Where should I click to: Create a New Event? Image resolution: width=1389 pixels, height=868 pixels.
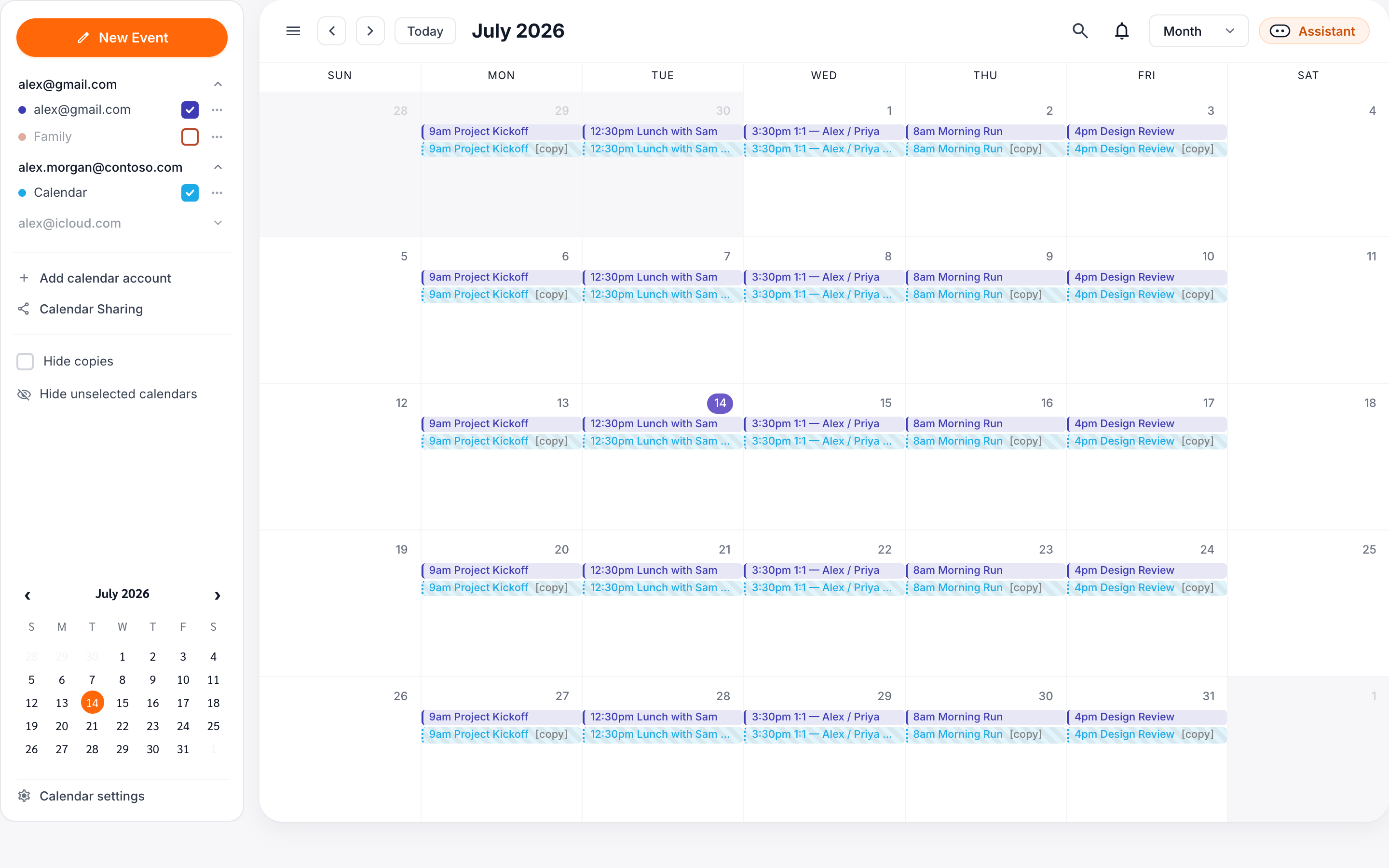coord(122,38)
